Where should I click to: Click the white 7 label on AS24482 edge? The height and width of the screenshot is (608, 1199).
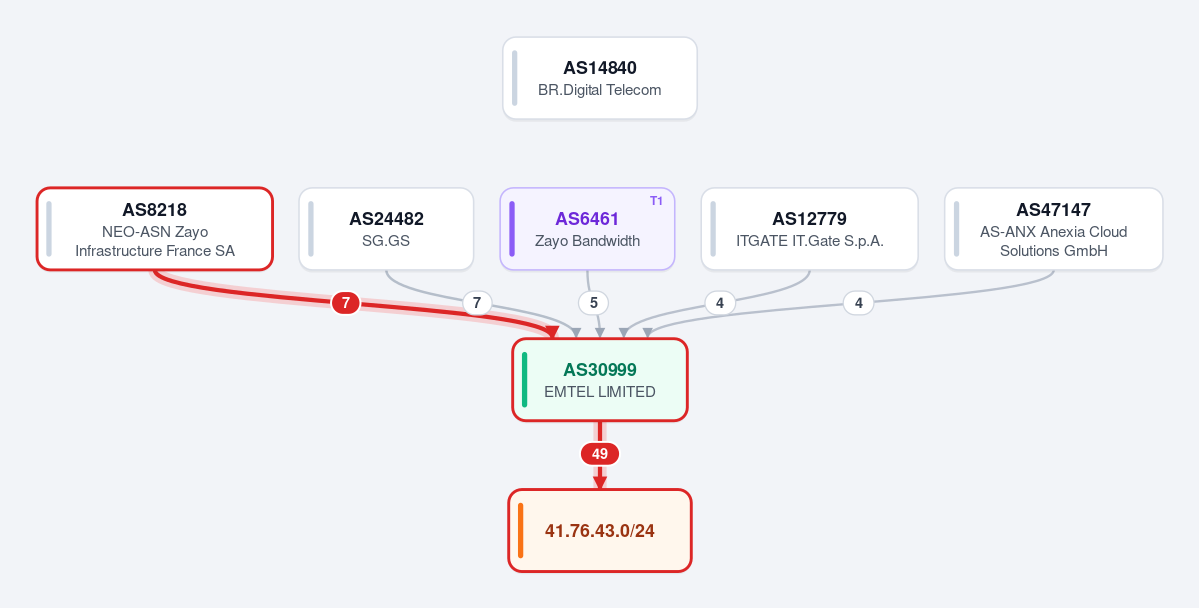tap(477, 303)
